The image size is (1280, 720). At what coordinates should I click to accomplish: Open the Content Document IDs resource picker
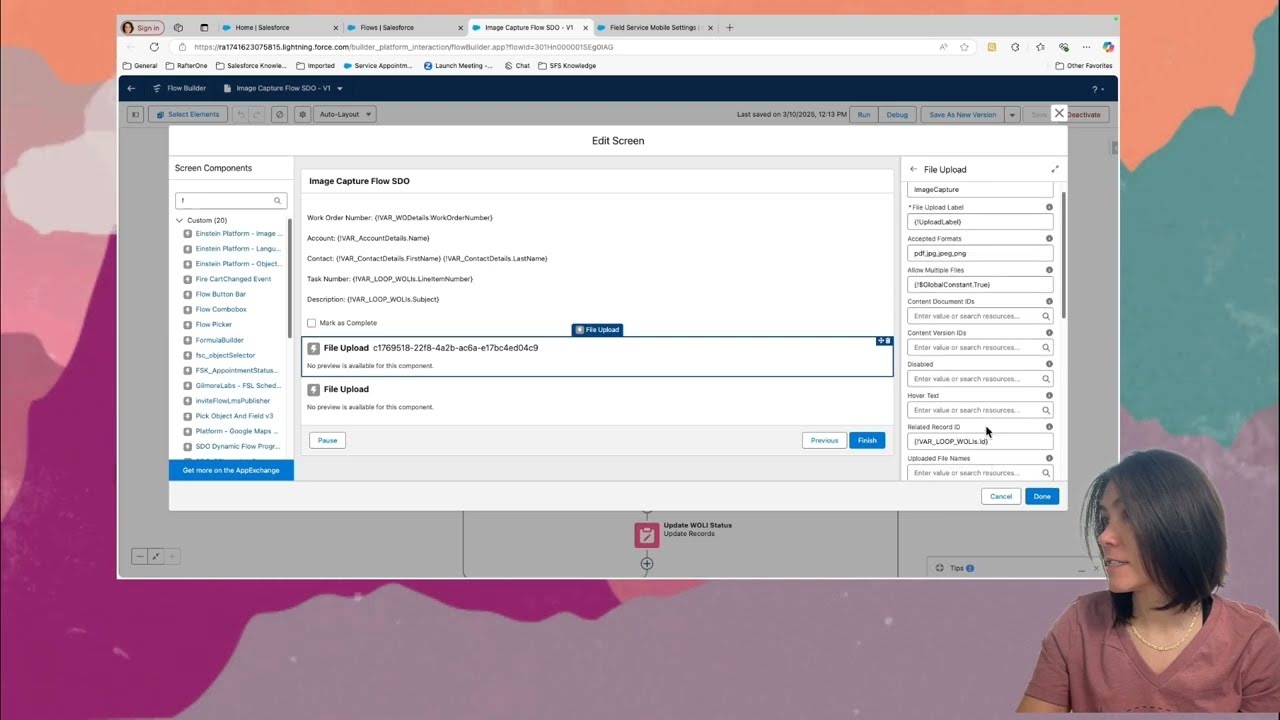click(x=979, y=316)
